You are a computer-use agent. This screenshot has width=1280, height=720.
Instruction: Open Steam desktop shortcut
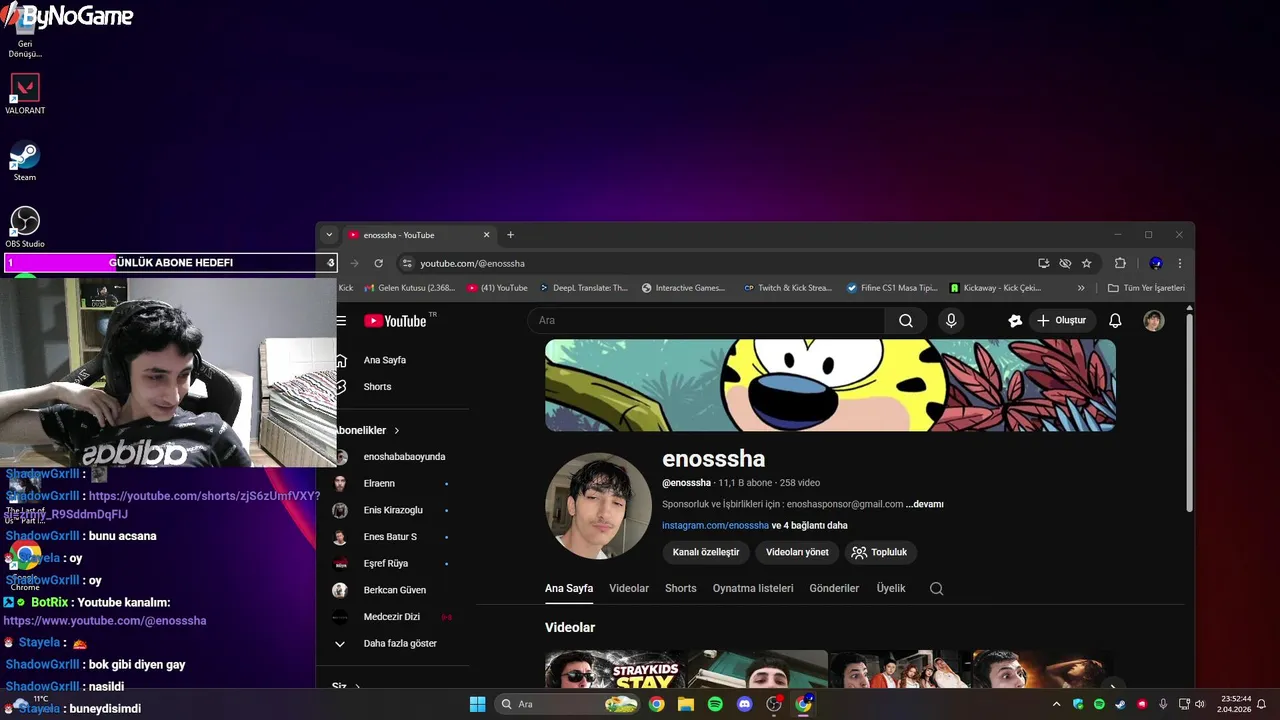click(x=25, y=161)
